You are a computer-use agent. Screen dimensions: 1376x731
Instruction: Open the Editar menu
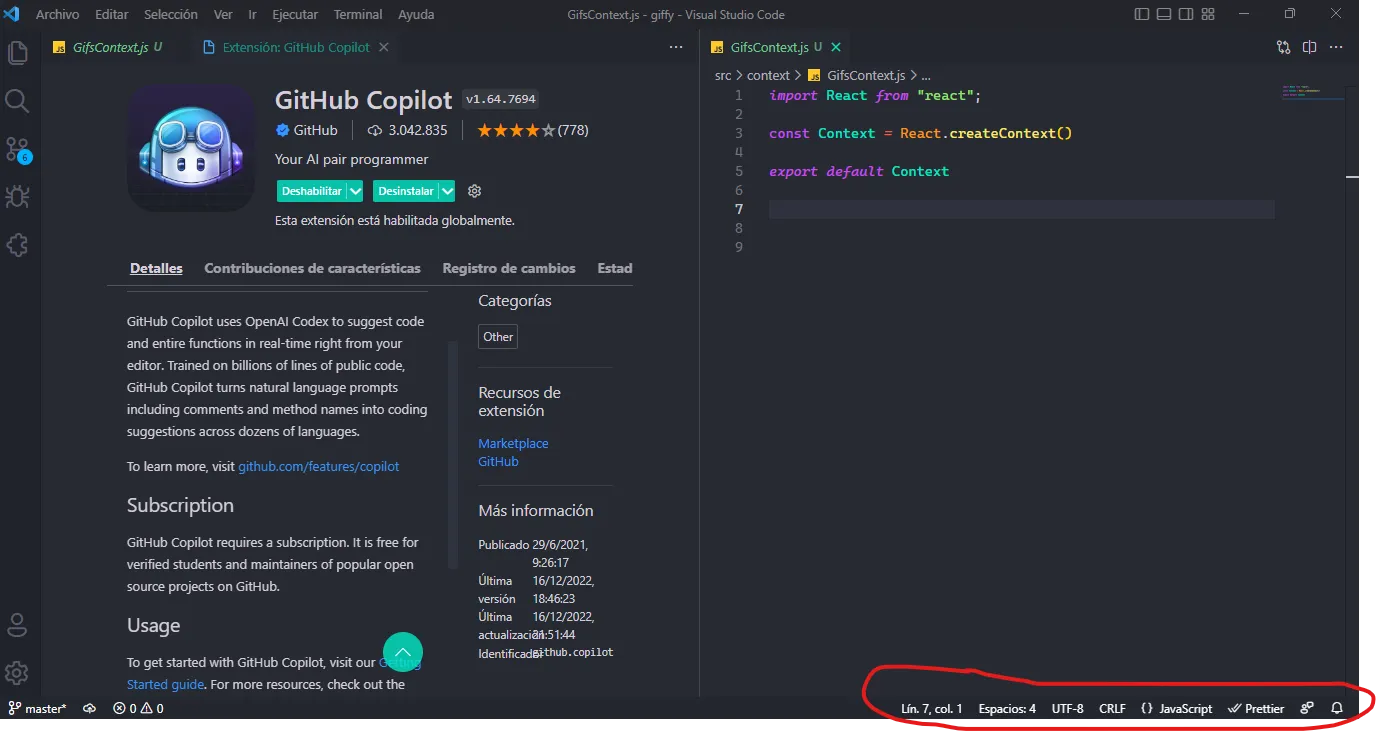click(x=111, y=15)
